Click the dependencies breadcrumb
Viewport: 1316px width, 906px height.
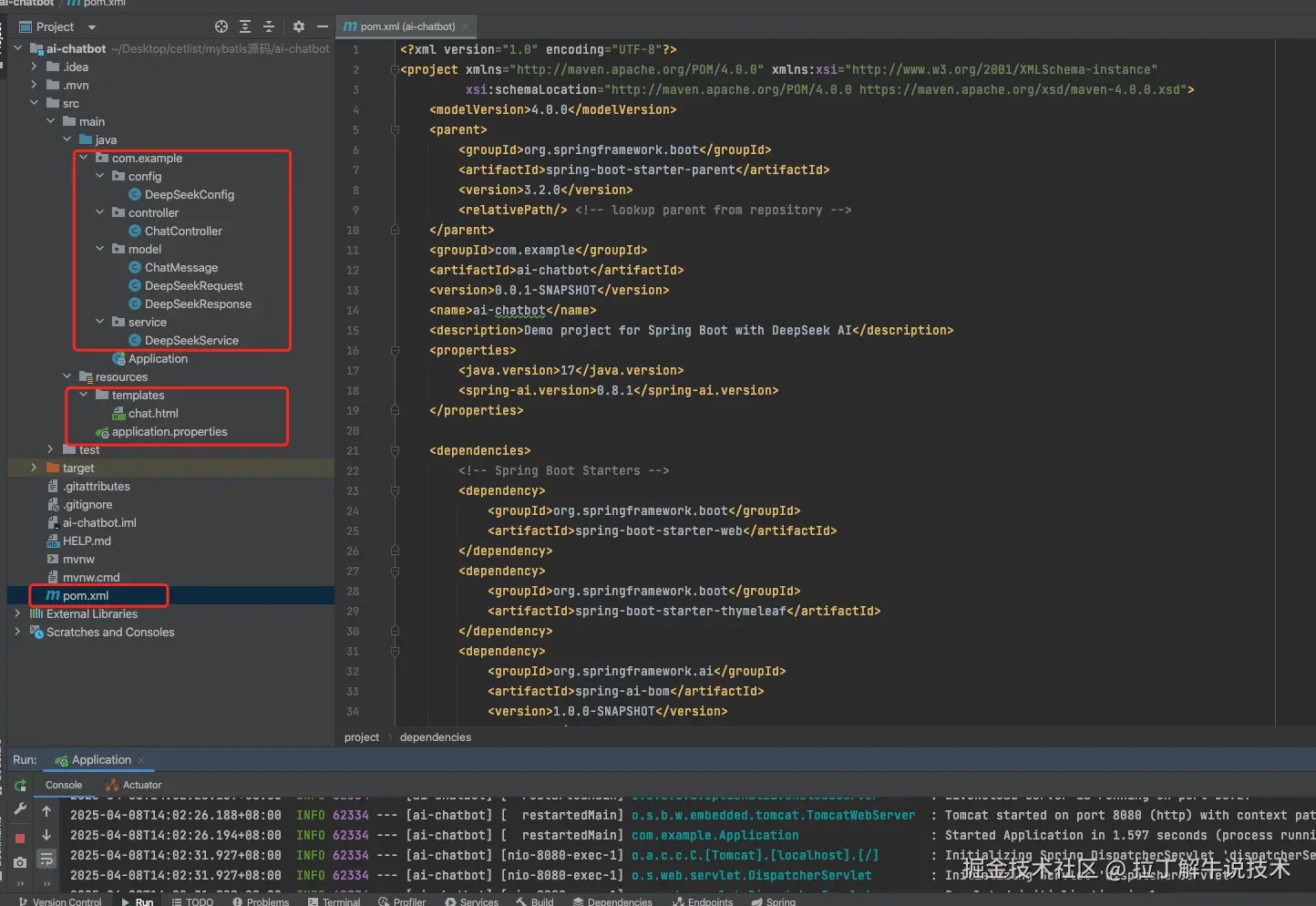(x=435, y=737)
